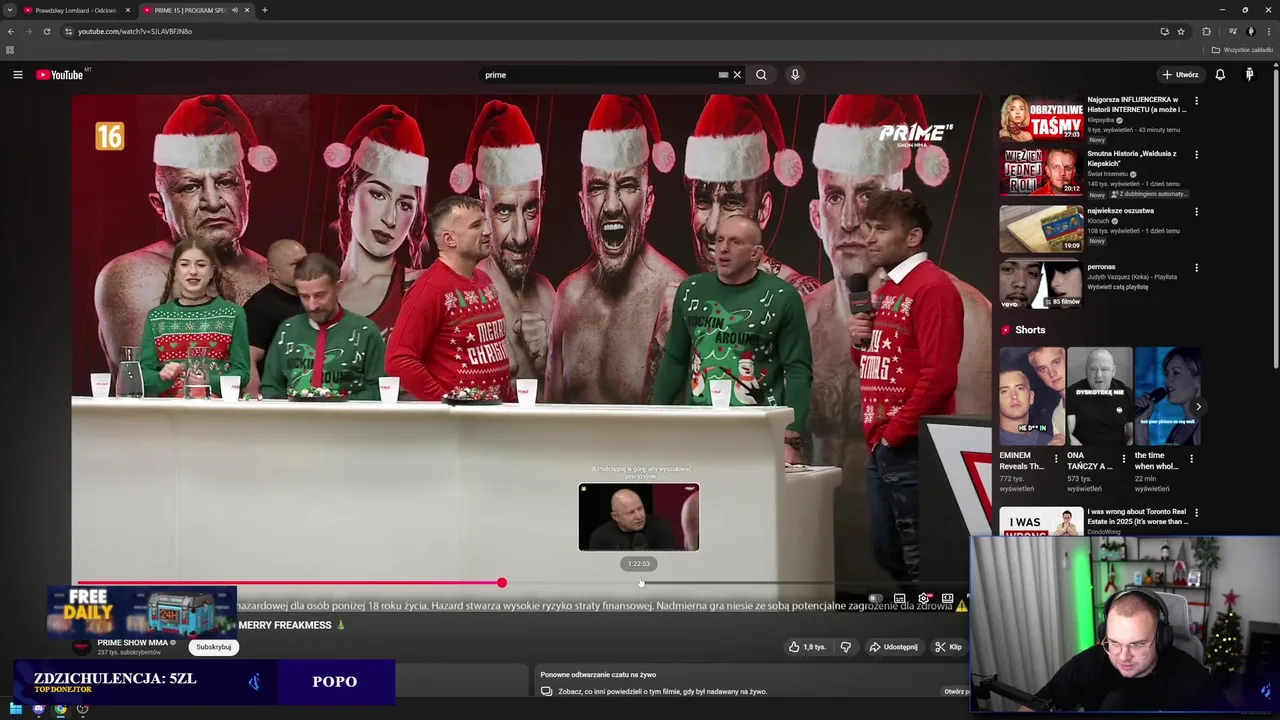Select the PRIME 15 PROGRAM tab

[195, 10]
